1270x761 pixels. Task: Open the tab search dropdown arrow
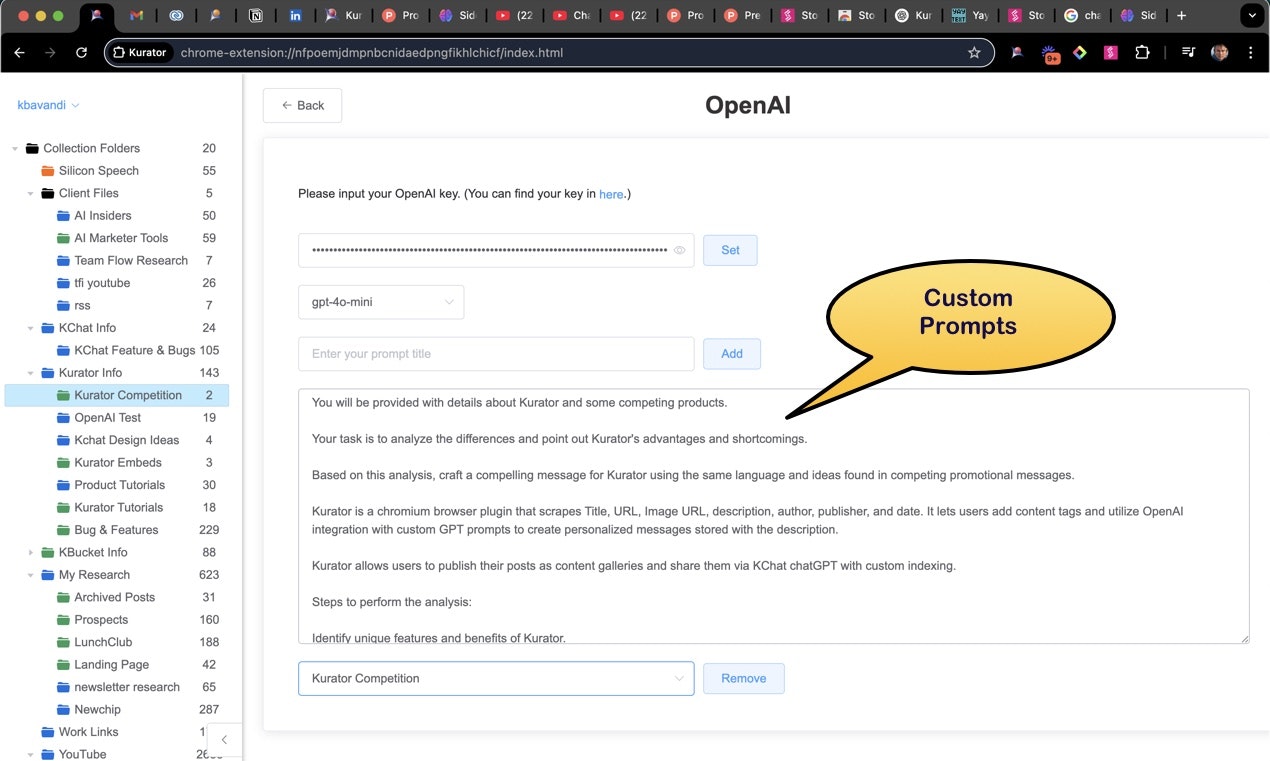[x=1251, y=16]
